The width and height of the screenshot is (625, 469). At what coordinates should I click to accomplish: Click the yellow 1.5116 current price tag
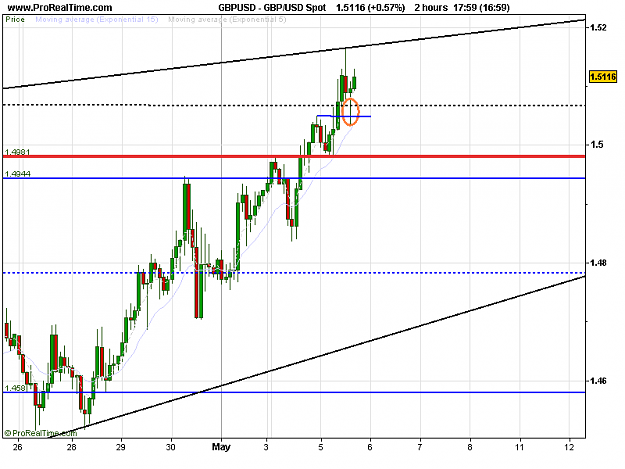click(x=603, y=77)
